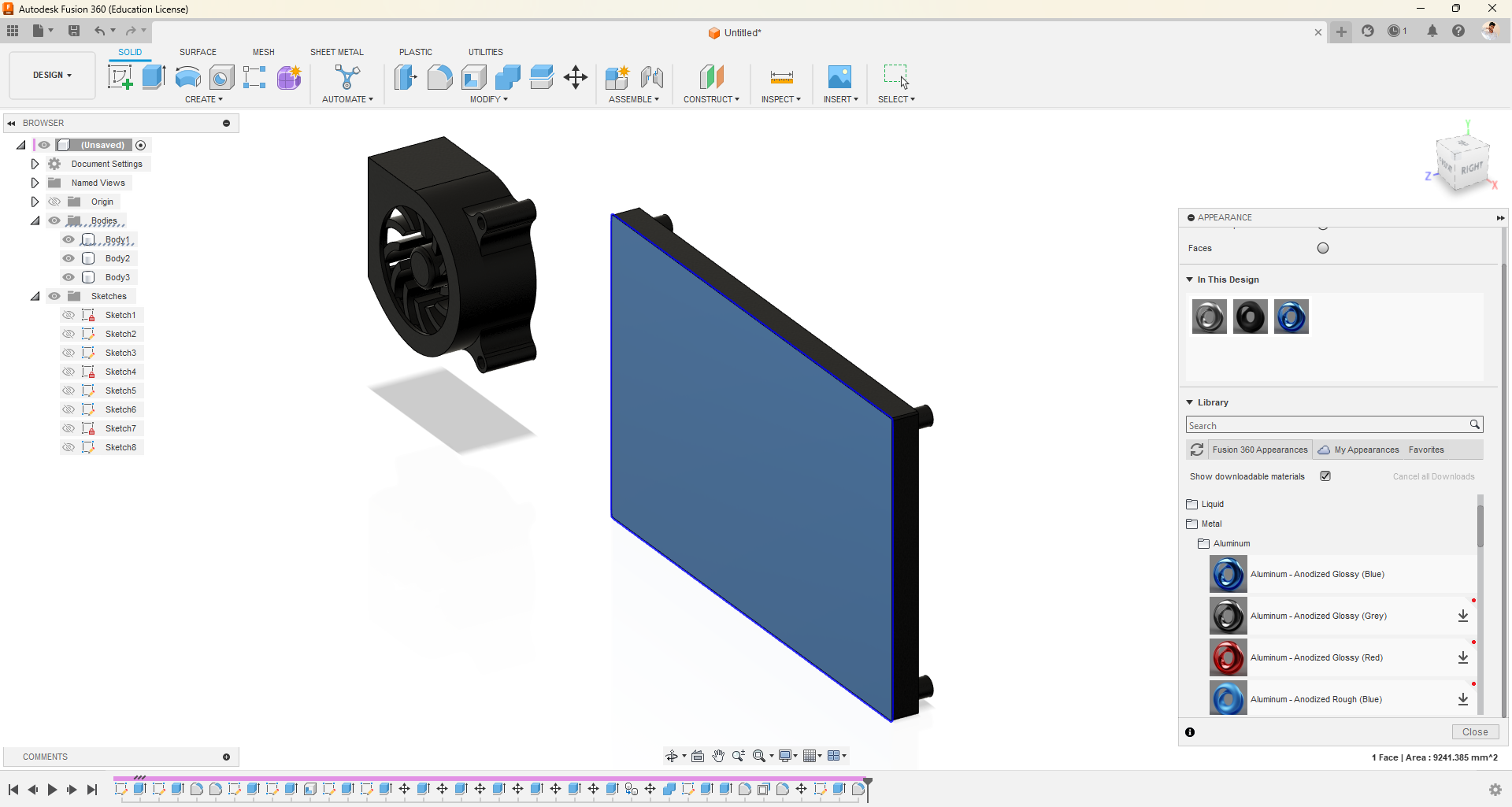Download Aluminum Anodized Glossy (Red)
Screen dimensions: 1512x807
1463,657
